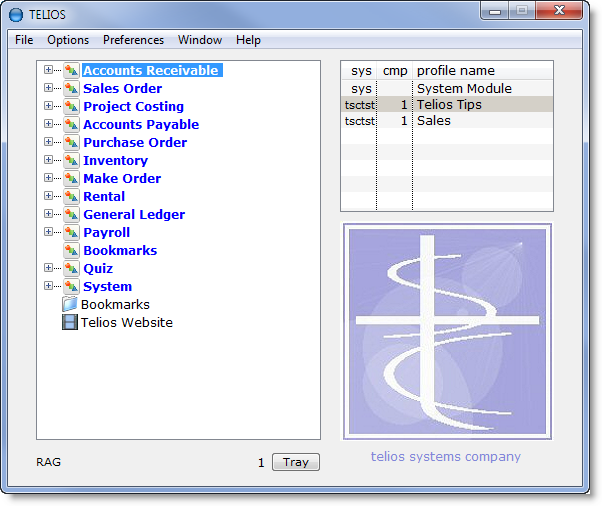
Task: Select the Rental tree item label
Action: point(104,197)
